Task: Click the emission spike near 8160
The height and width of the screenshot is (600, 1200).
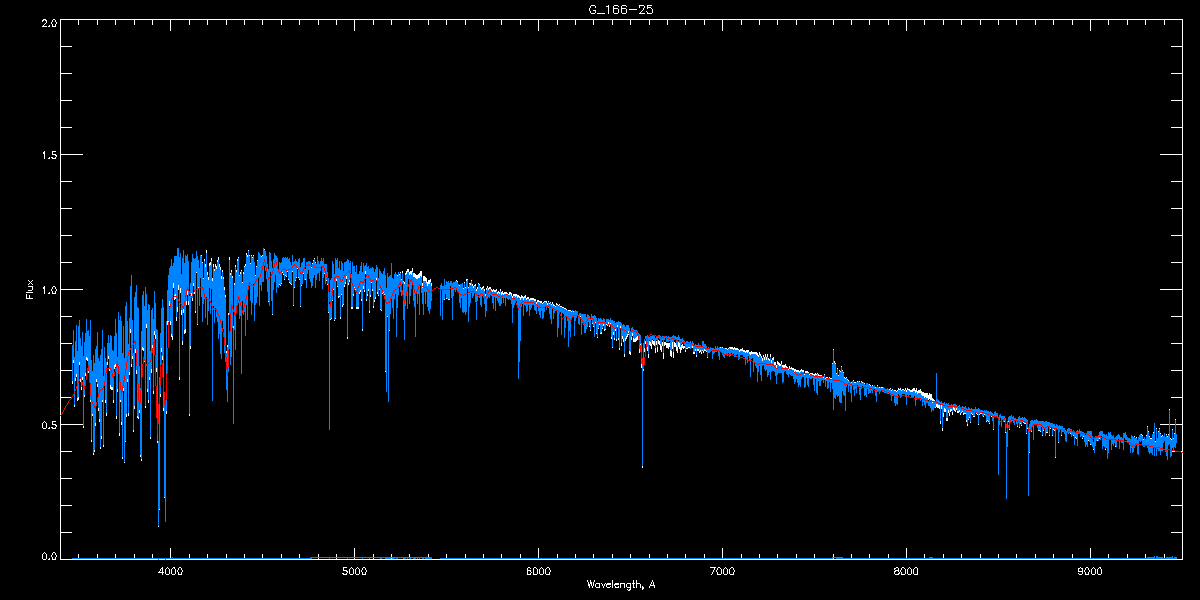Action: tap(936, 385)
